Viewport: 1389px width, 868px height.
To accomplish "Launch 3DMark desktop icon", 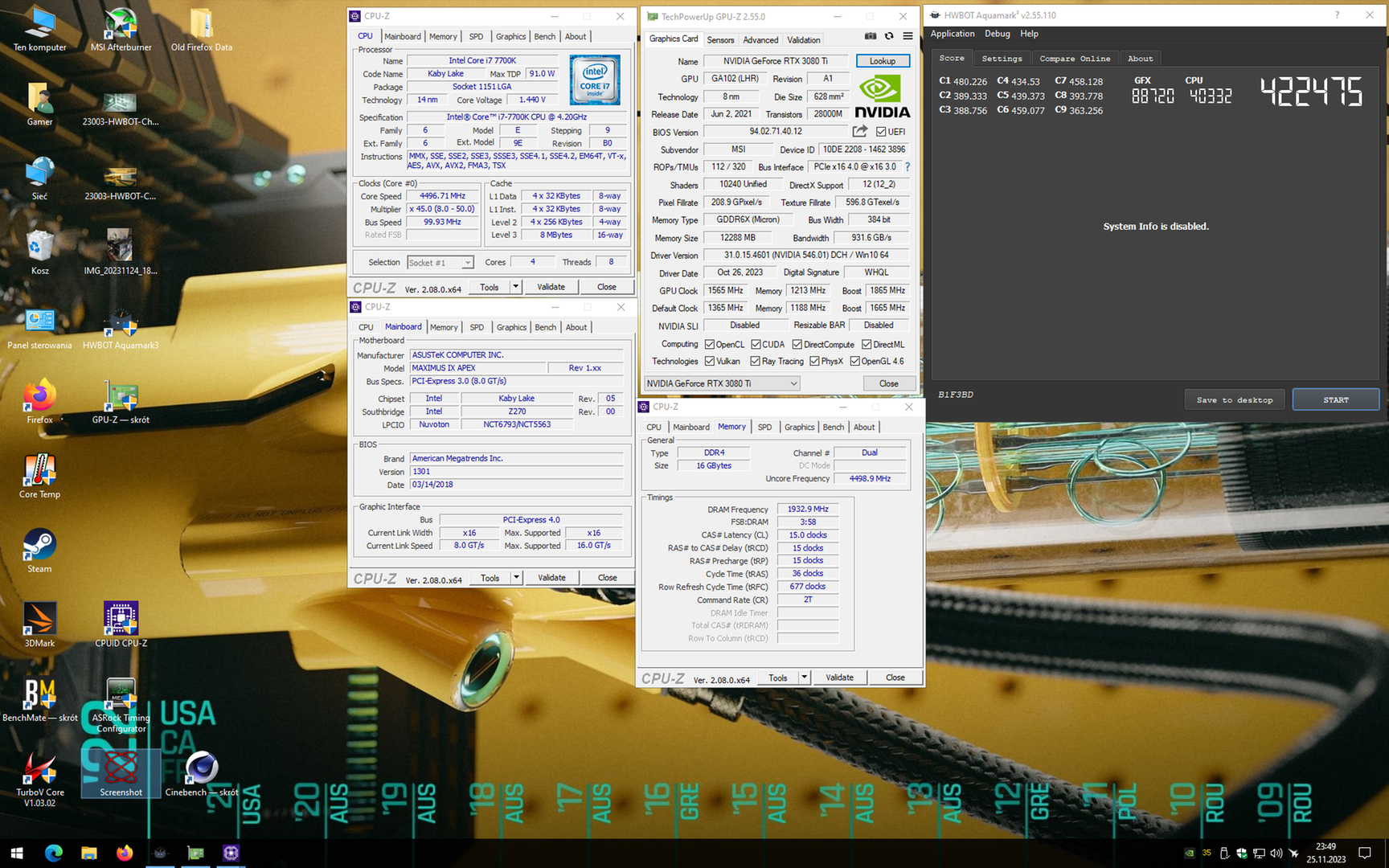I will coord(39,625).
